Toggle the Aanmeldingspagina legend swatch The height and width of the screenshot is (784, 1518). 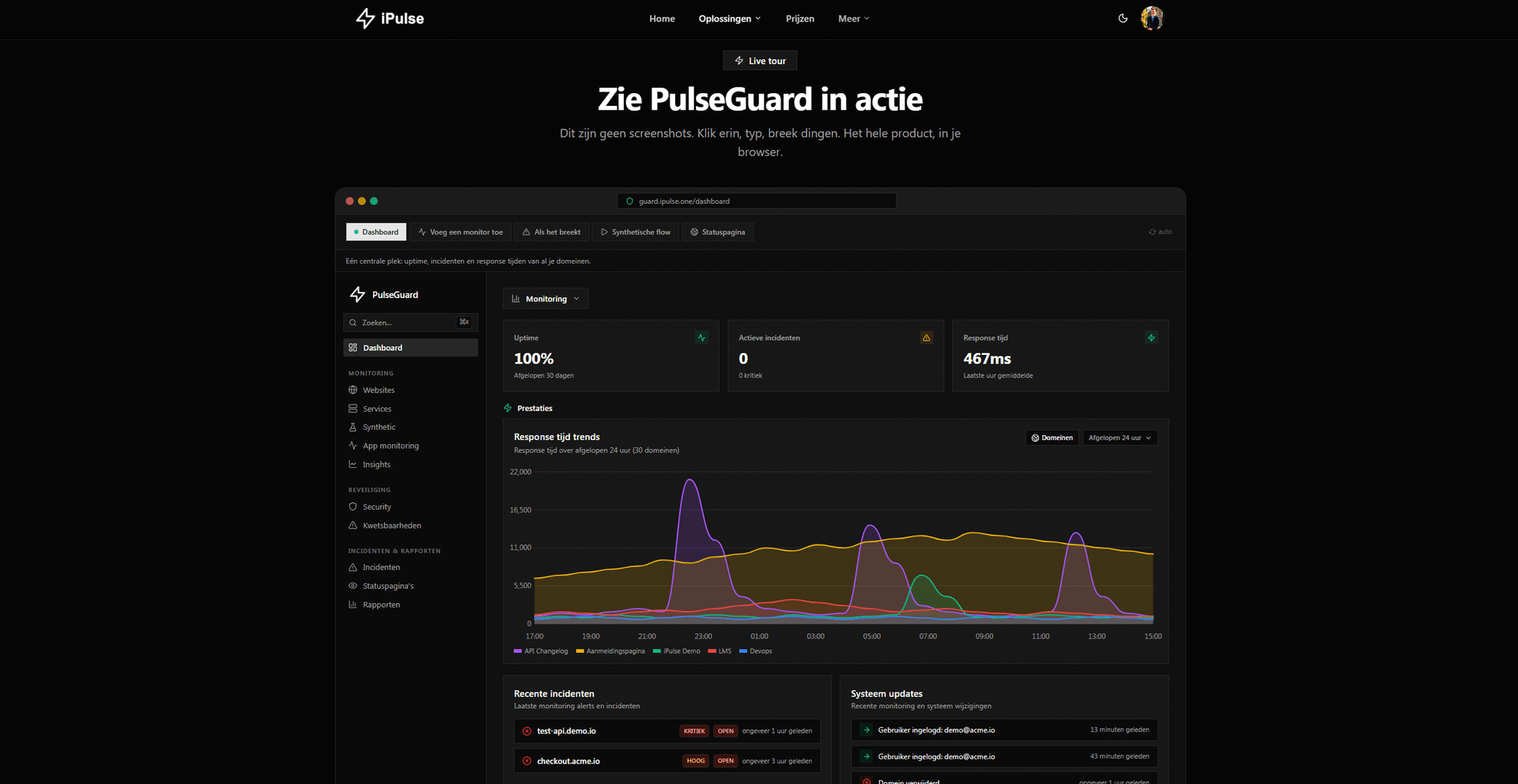[x=580, y=651]
